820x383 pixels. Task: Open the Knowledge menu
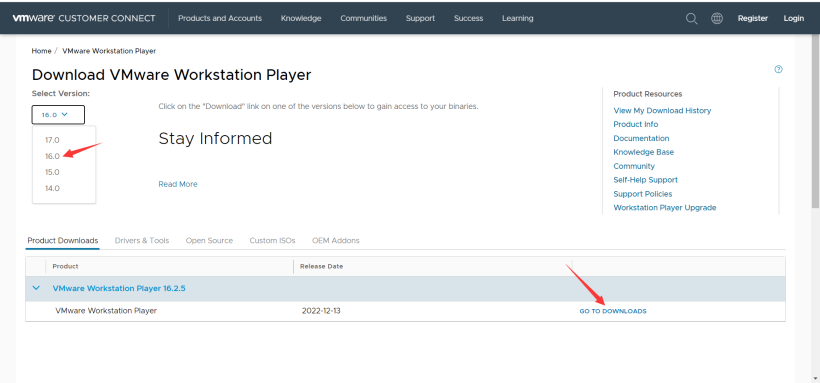coord(301,18)
